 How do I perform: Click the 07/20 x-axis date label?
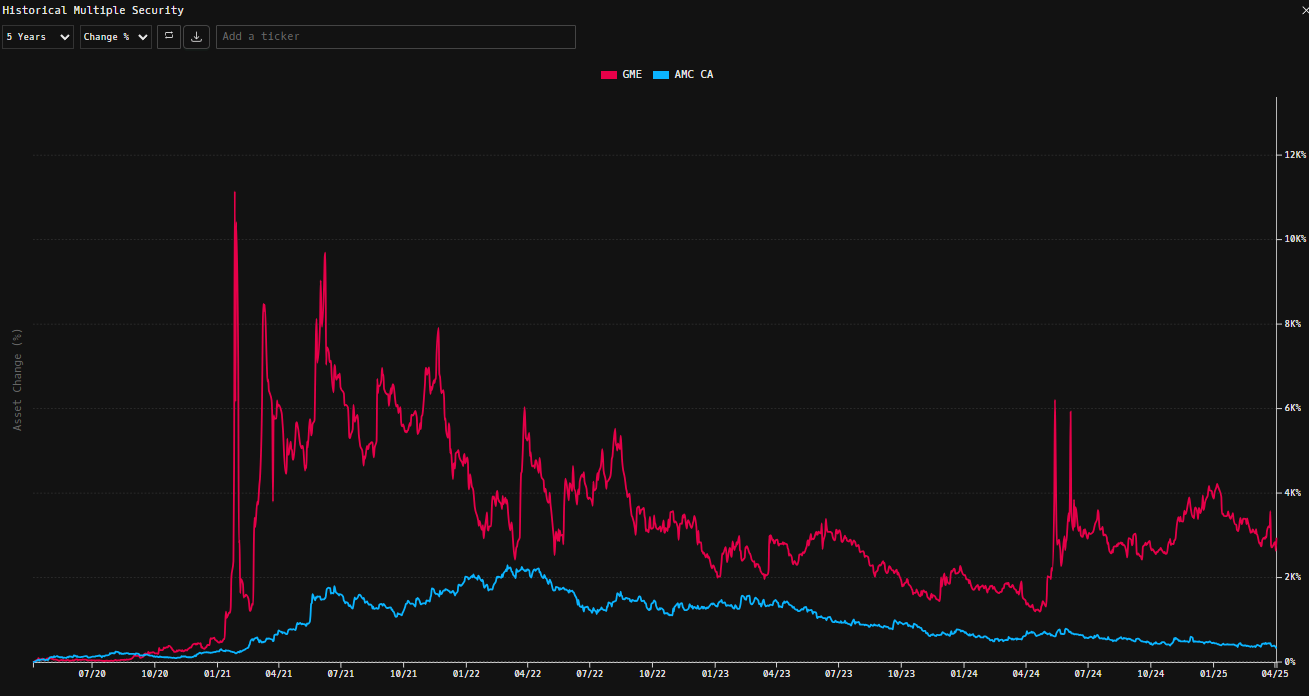coord(92,675)
